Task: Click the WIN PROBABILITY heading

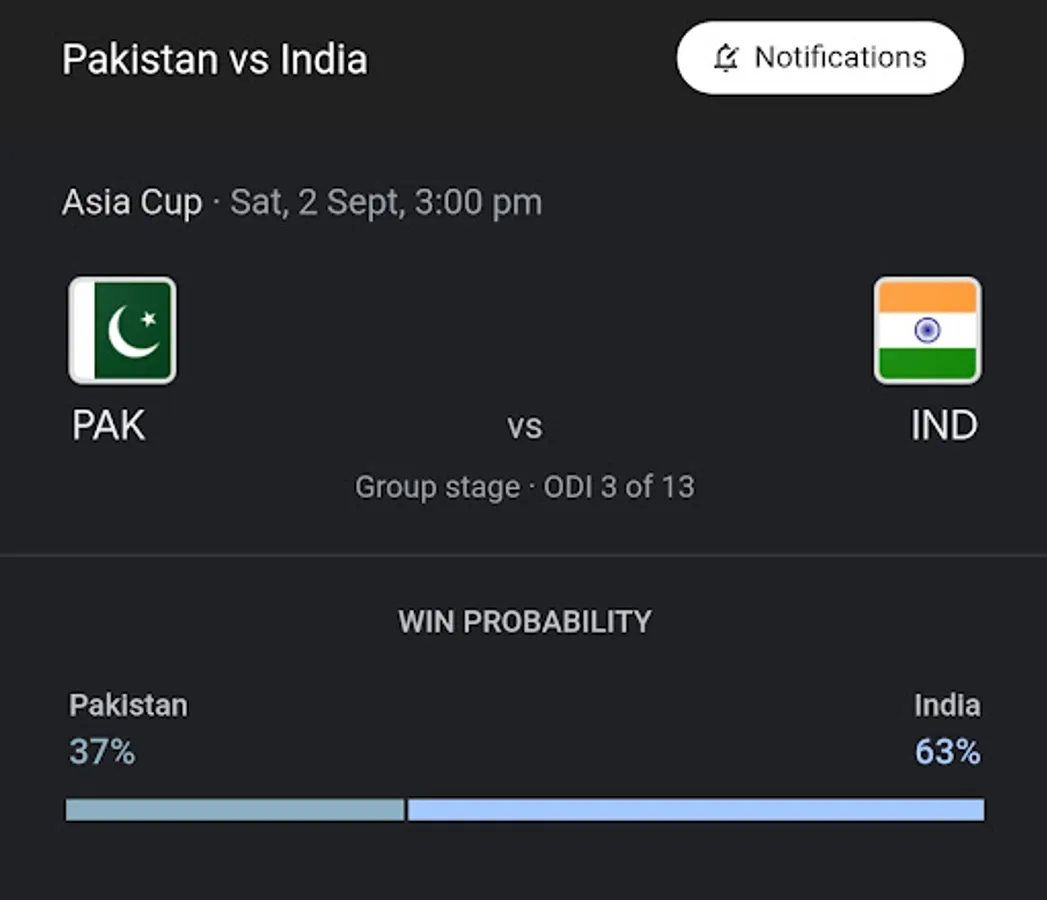Action: pos(524,621)
